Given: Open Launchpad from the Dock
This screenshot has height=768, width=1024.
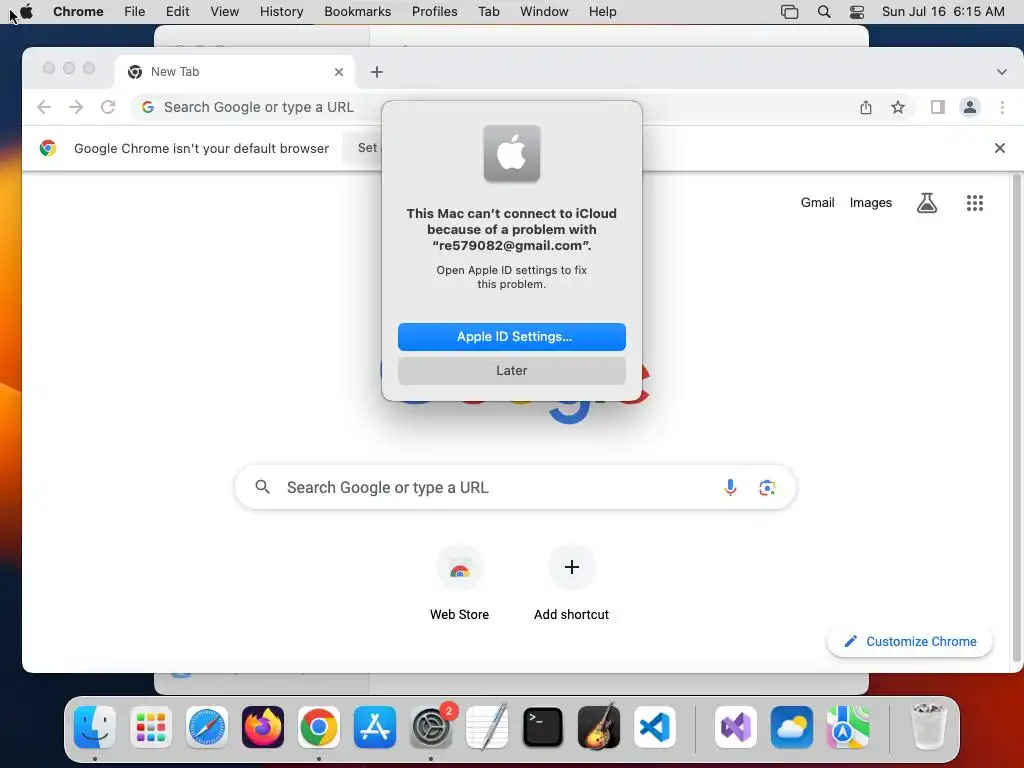Looking at the screenshot, I should pos(151,727).
